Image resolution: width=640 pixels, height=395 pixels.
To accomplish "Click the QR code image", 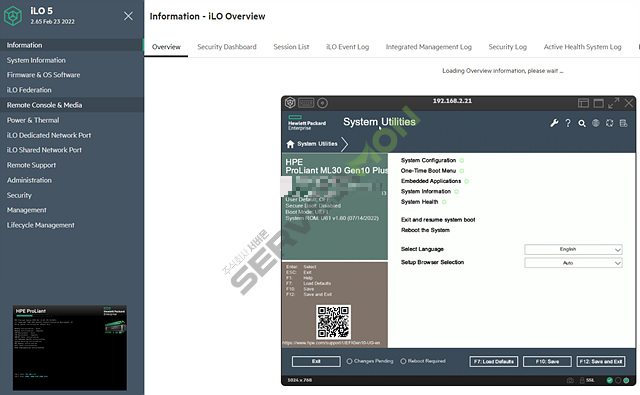I will pyautogui.click(x=333, y=322).
